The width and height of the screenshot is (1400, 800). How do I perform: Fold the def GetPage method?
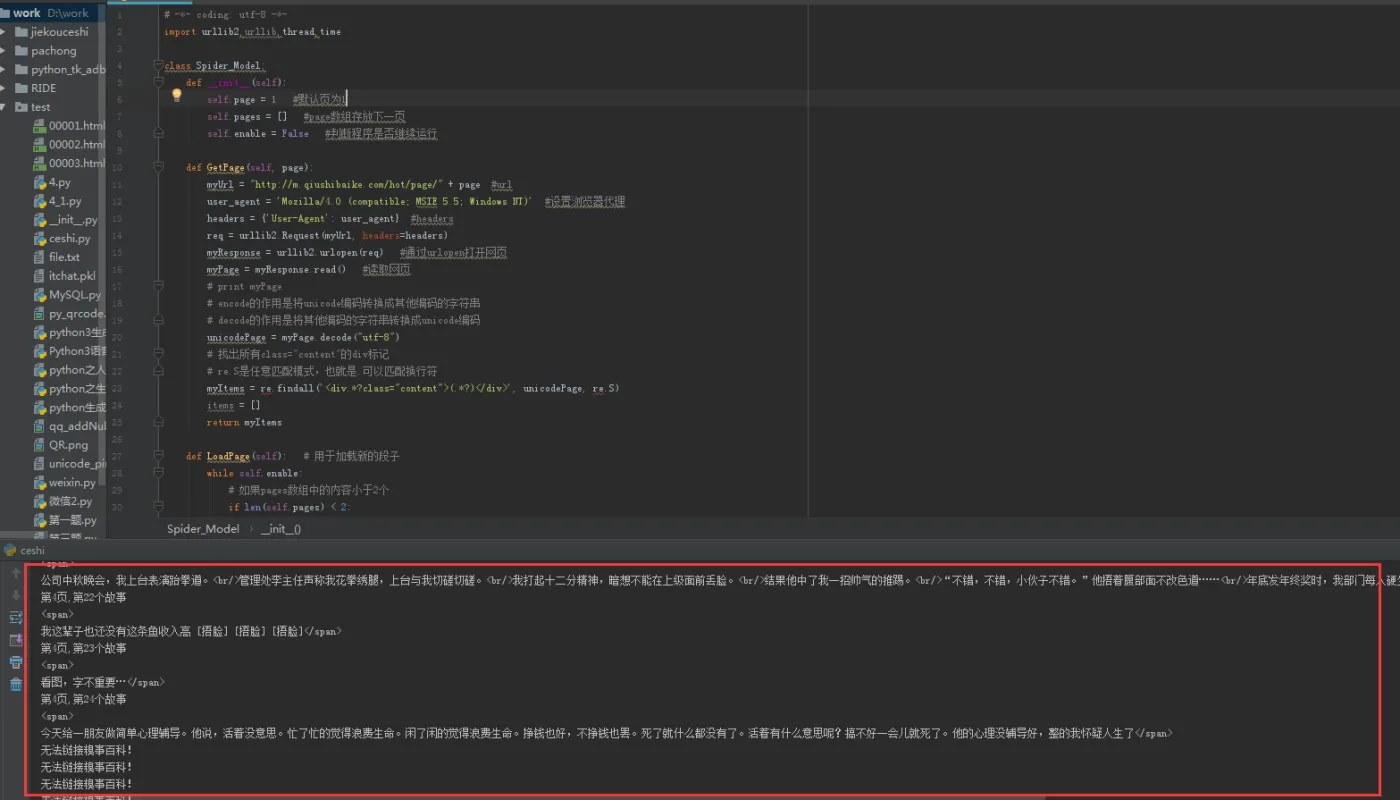pyautogui.click(x=158, y=168)
